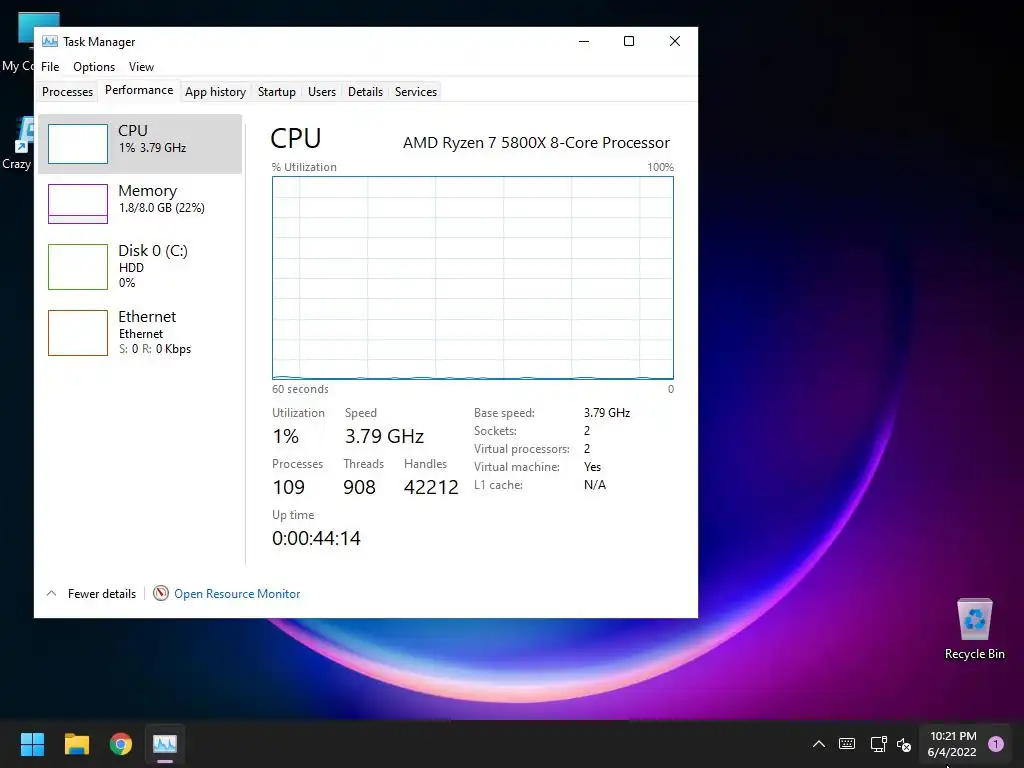Screen dimensions: 1024x768
Task: Click the Base speed 3.79 GHz value
Action: (607, 413)
